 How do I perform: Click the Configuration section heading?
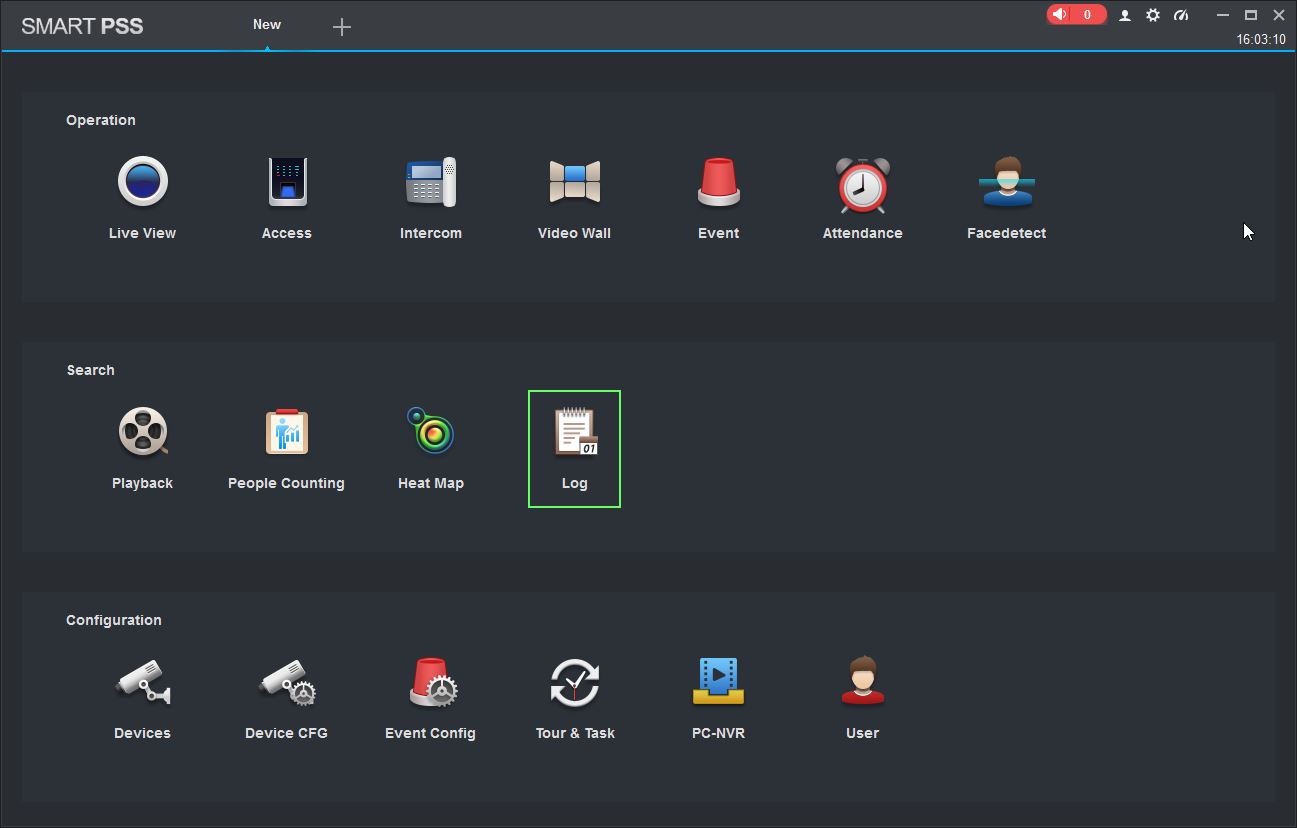point(114,620)
